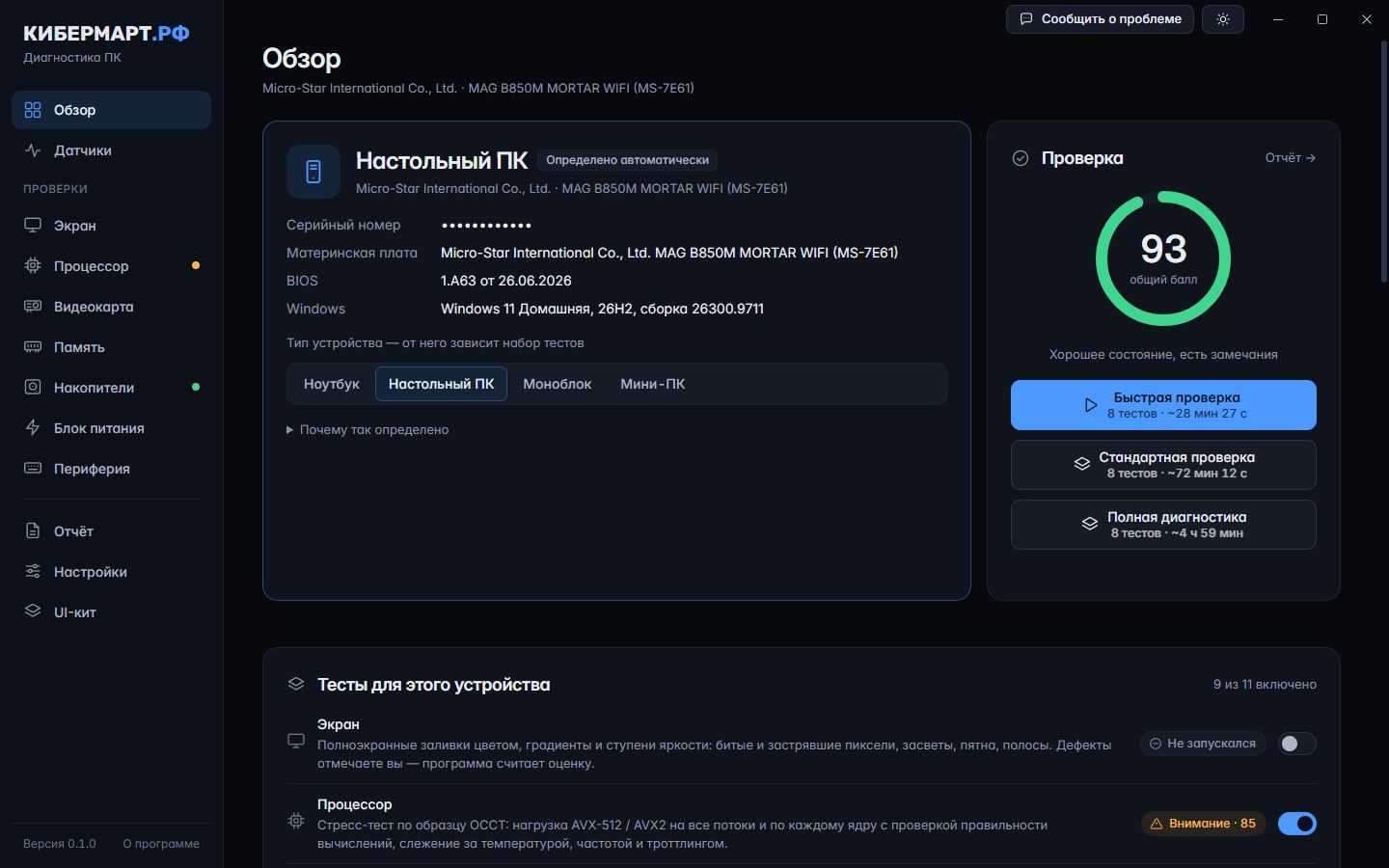Click the 'Не запускался' status badge
This screenshot has width=1389, height=868.
click(1203, 744)
